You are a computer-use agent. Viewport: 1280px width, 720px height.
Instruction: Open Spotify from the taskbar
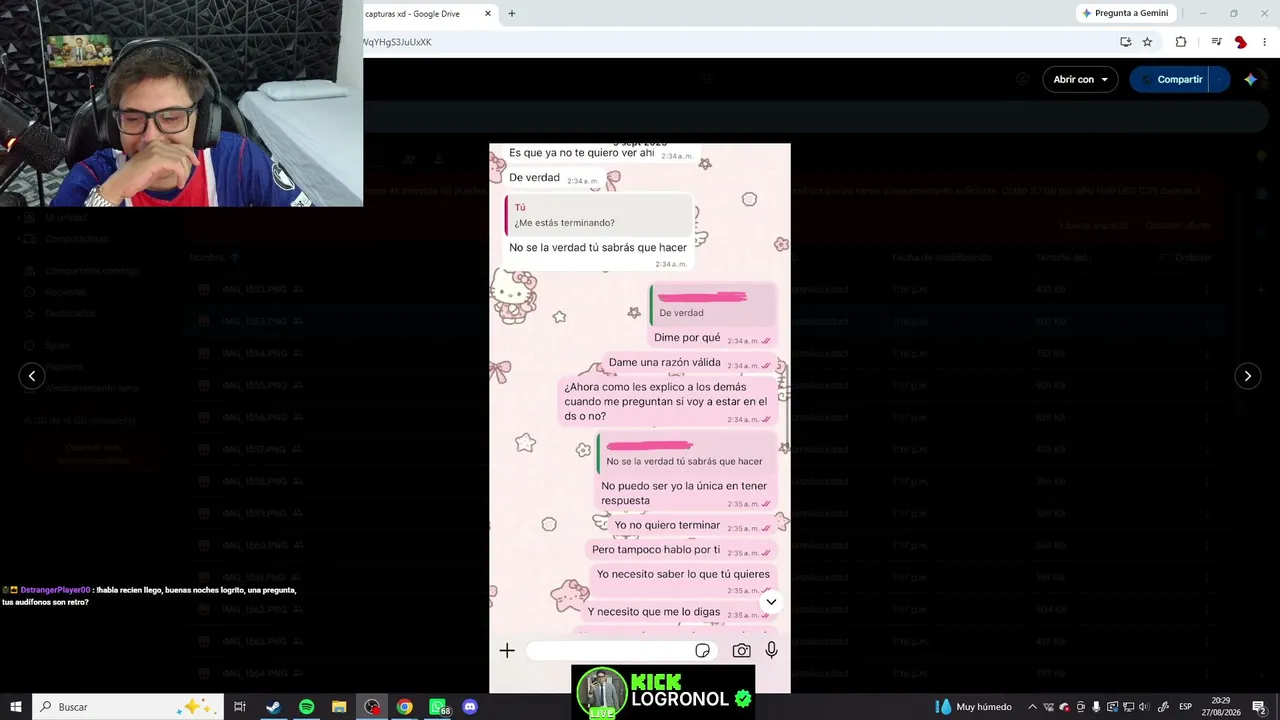coord(306,707)
